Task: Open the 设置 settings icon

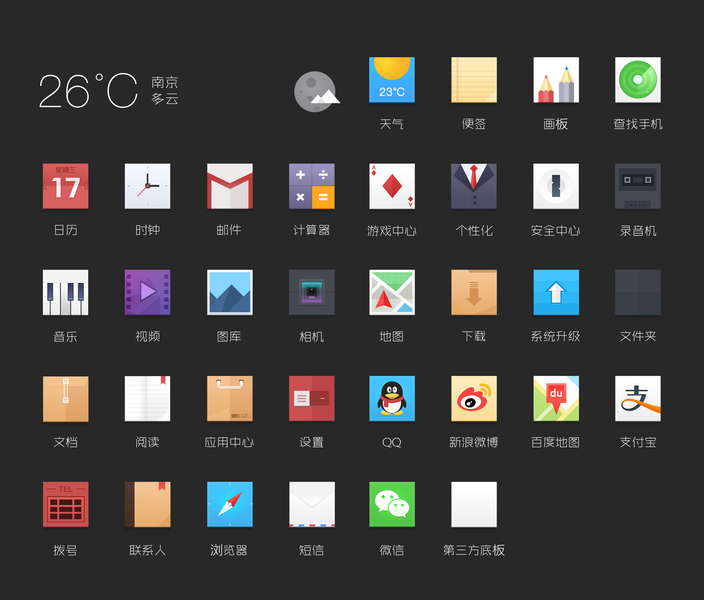Action: (312, 399)
